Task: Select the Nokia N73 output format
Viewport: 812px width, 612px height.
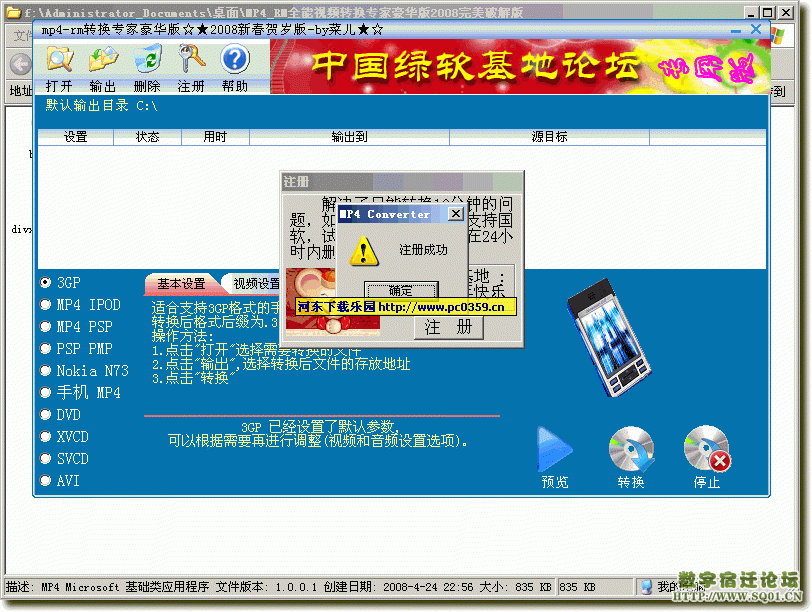Action: click(x=85, y=371)
